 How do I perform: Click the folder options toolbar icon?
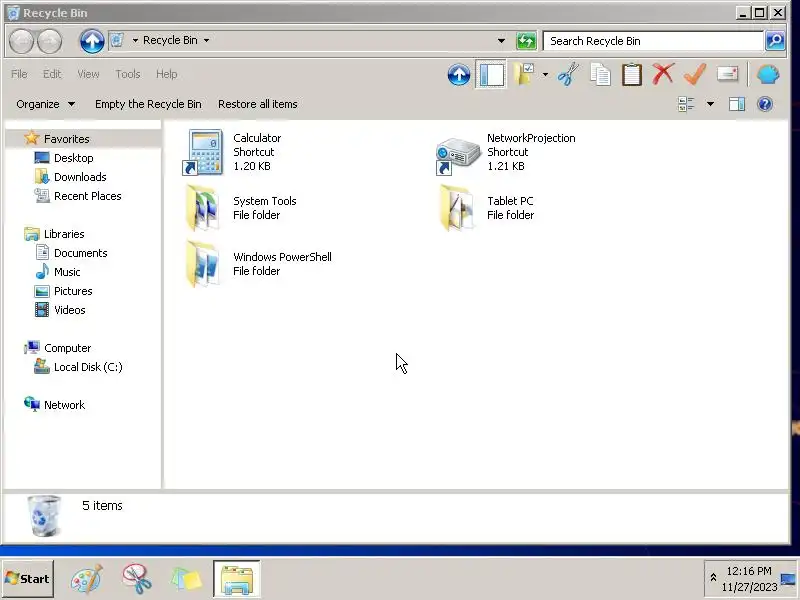tap(524, 75)
